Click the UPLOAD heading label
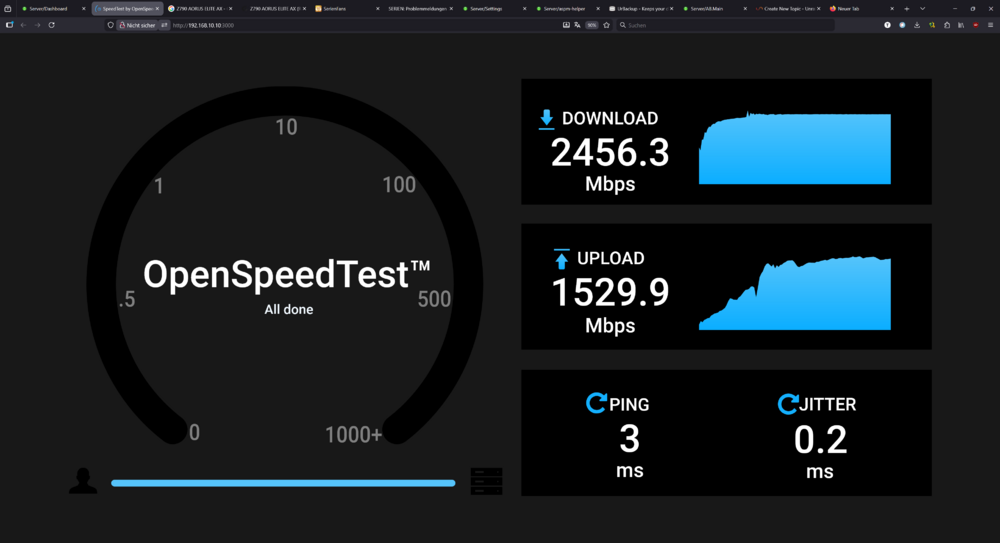Screen dimensions: 1000x543 click(610, 258)
